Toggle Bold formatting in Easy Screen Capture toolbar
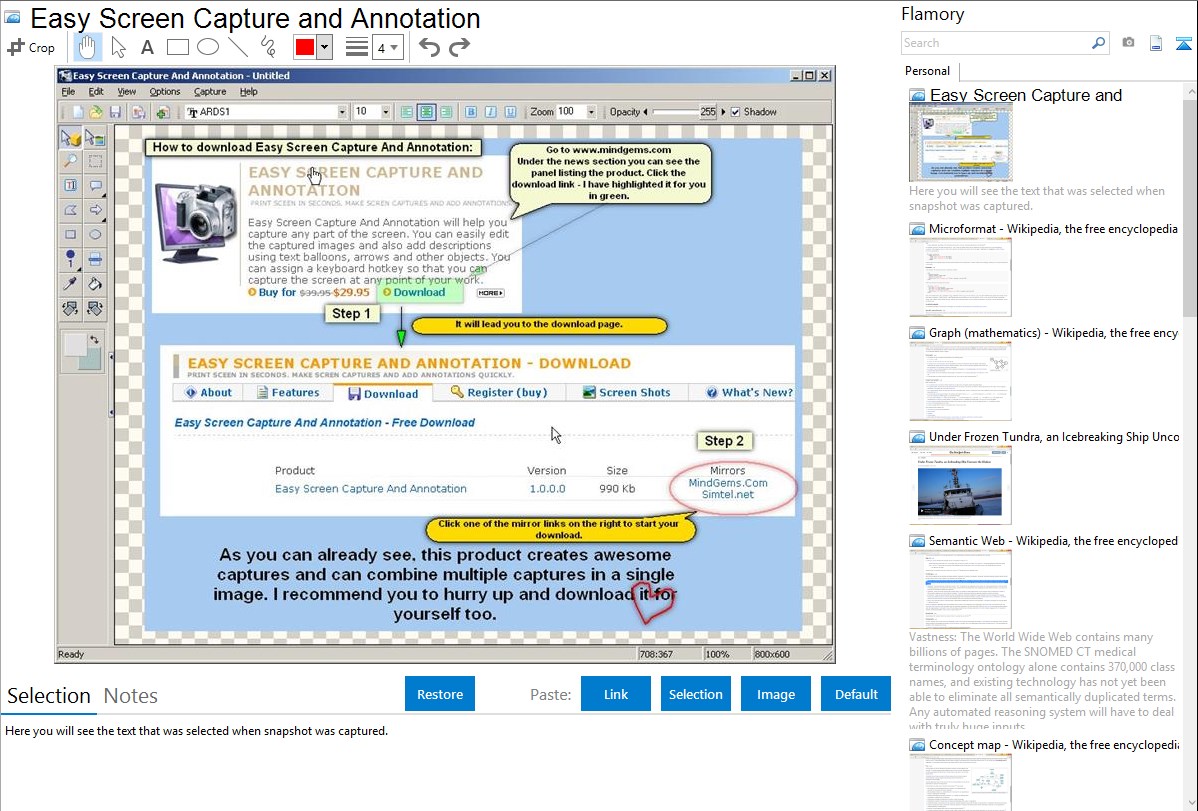 [471, 112]
